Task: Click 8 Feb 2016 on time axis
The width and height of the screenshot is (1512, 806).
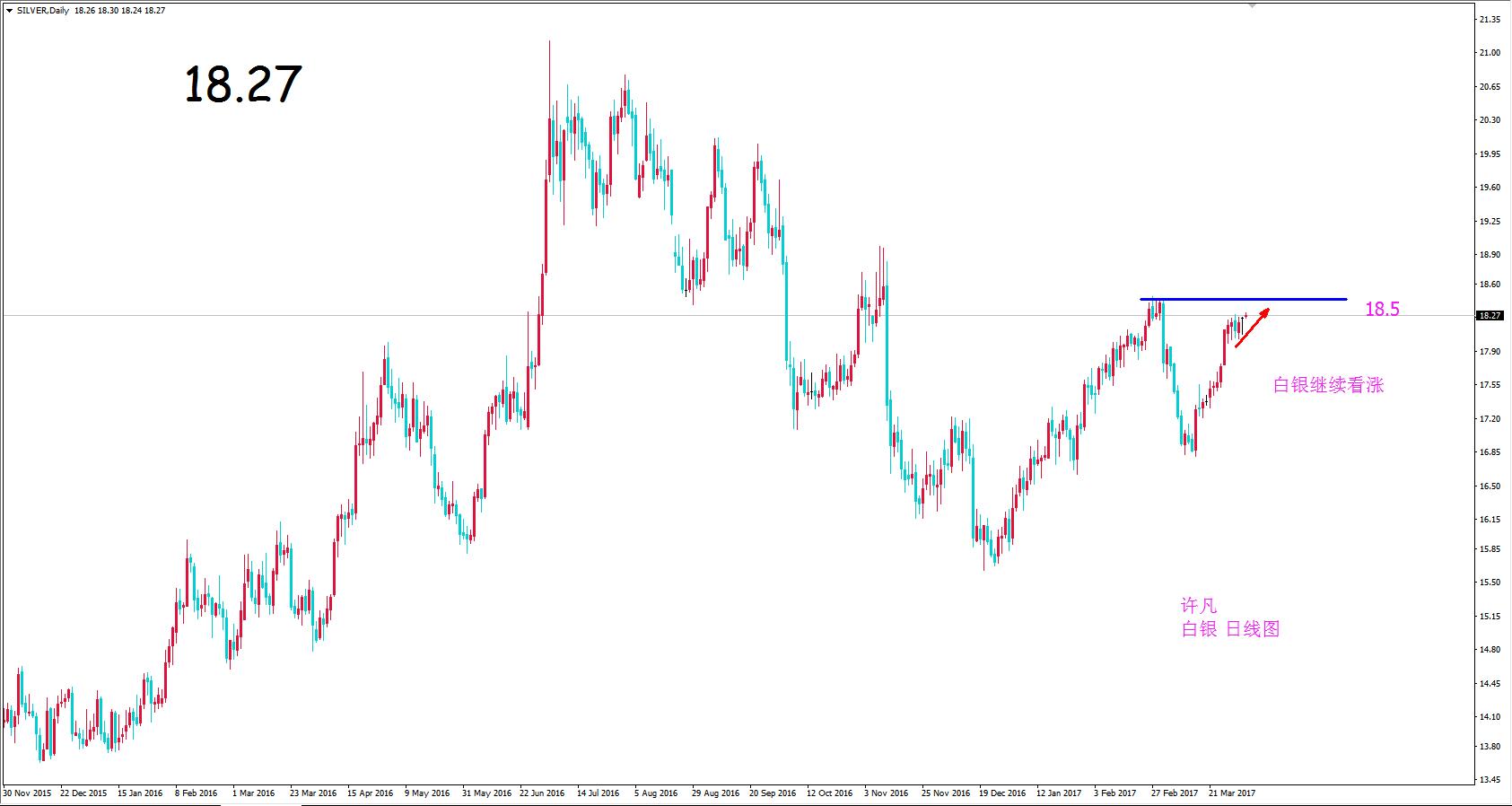Action: click(196, 793)
